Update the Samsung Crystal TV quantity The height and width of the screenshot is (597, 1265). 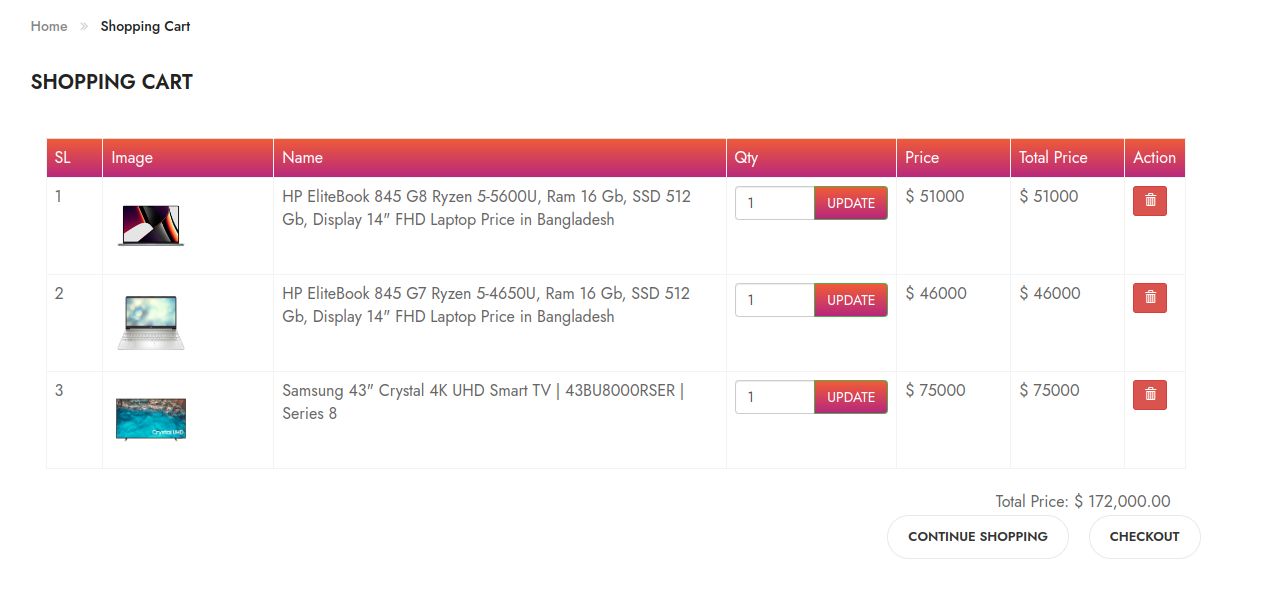click(x=850, y=397)
